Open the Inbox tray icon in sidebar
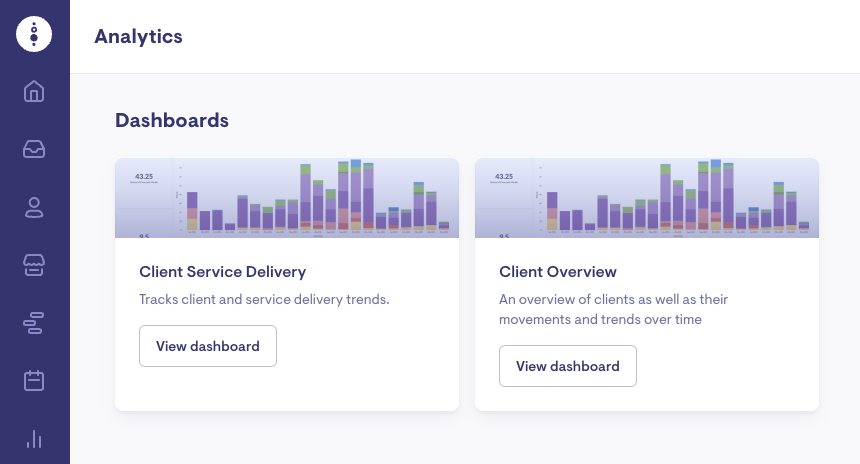 34,150
